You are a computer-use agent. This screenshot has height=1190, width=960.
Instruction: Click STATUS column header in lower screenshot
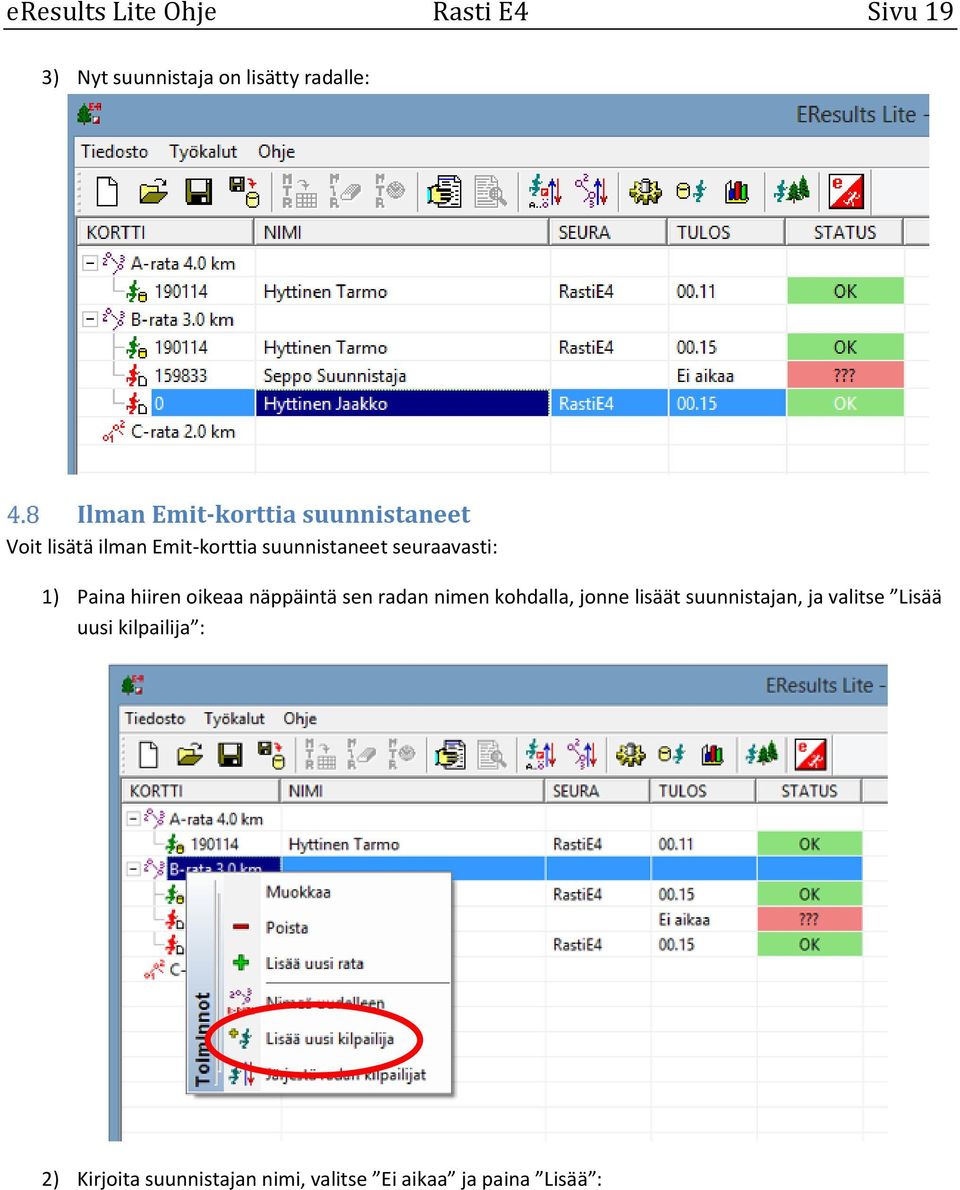tap(809, 791)
